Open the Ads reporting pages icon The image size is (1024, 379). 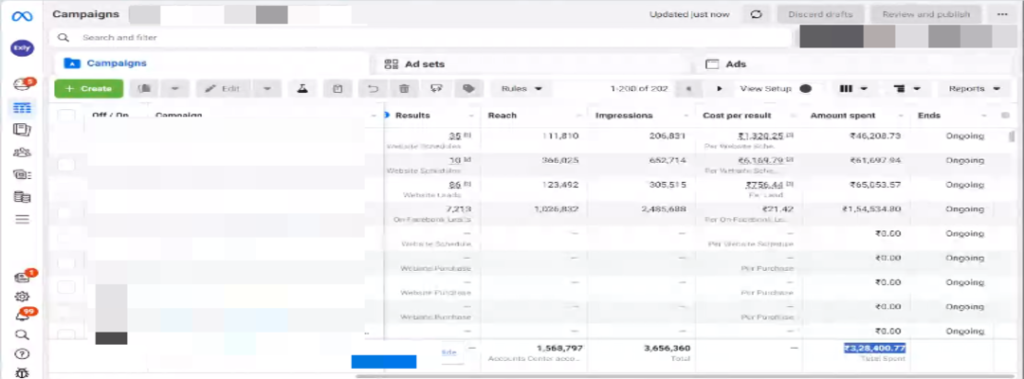[x=22, y=129]
